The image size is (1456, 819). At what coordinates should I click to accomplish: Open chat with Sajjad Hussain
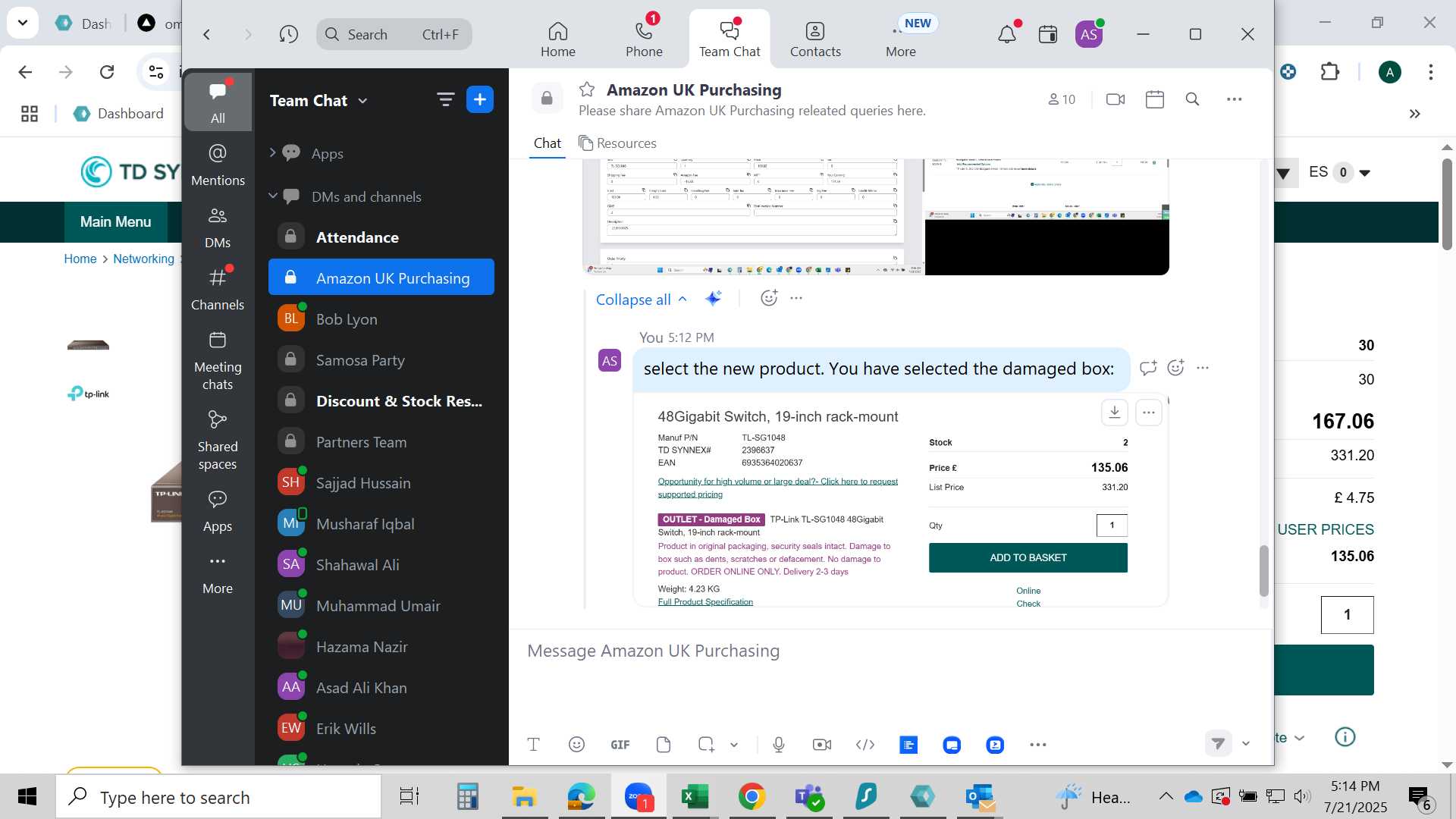coord(381,483)
